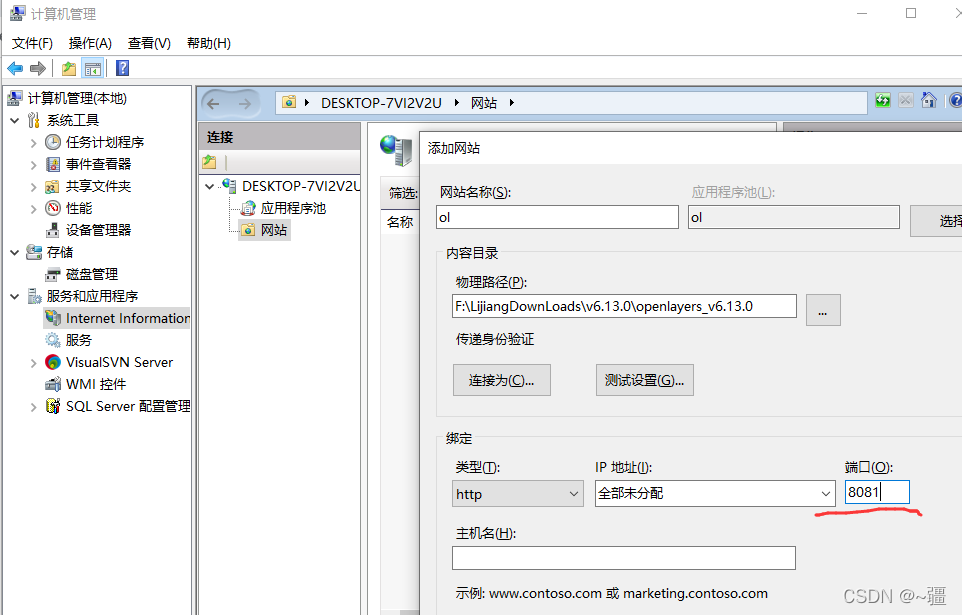Click the 连接为(C) button
Image resolution: width=962 pixels, height=615 pixels.
(501, 380)
